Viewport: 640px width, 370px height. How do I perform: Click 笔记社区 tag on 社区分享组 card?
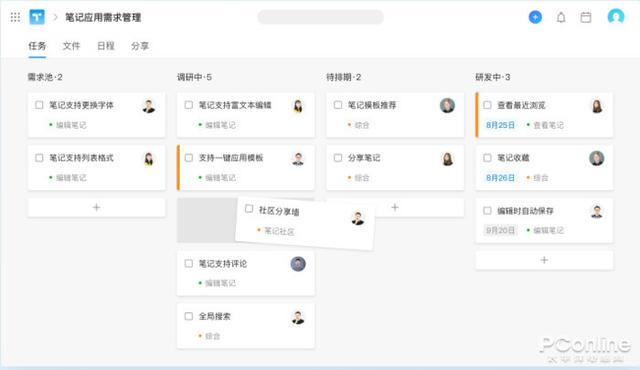pyautogui.click(x=276, y=231)
